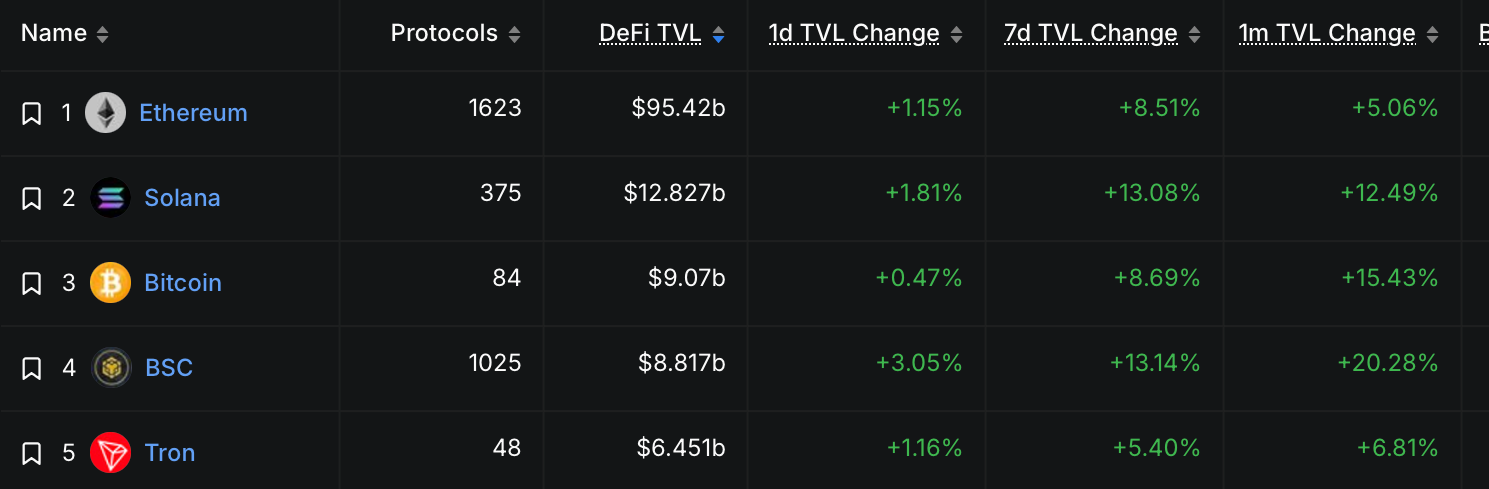Bookmark the Solana chain row

pos(31,198)
